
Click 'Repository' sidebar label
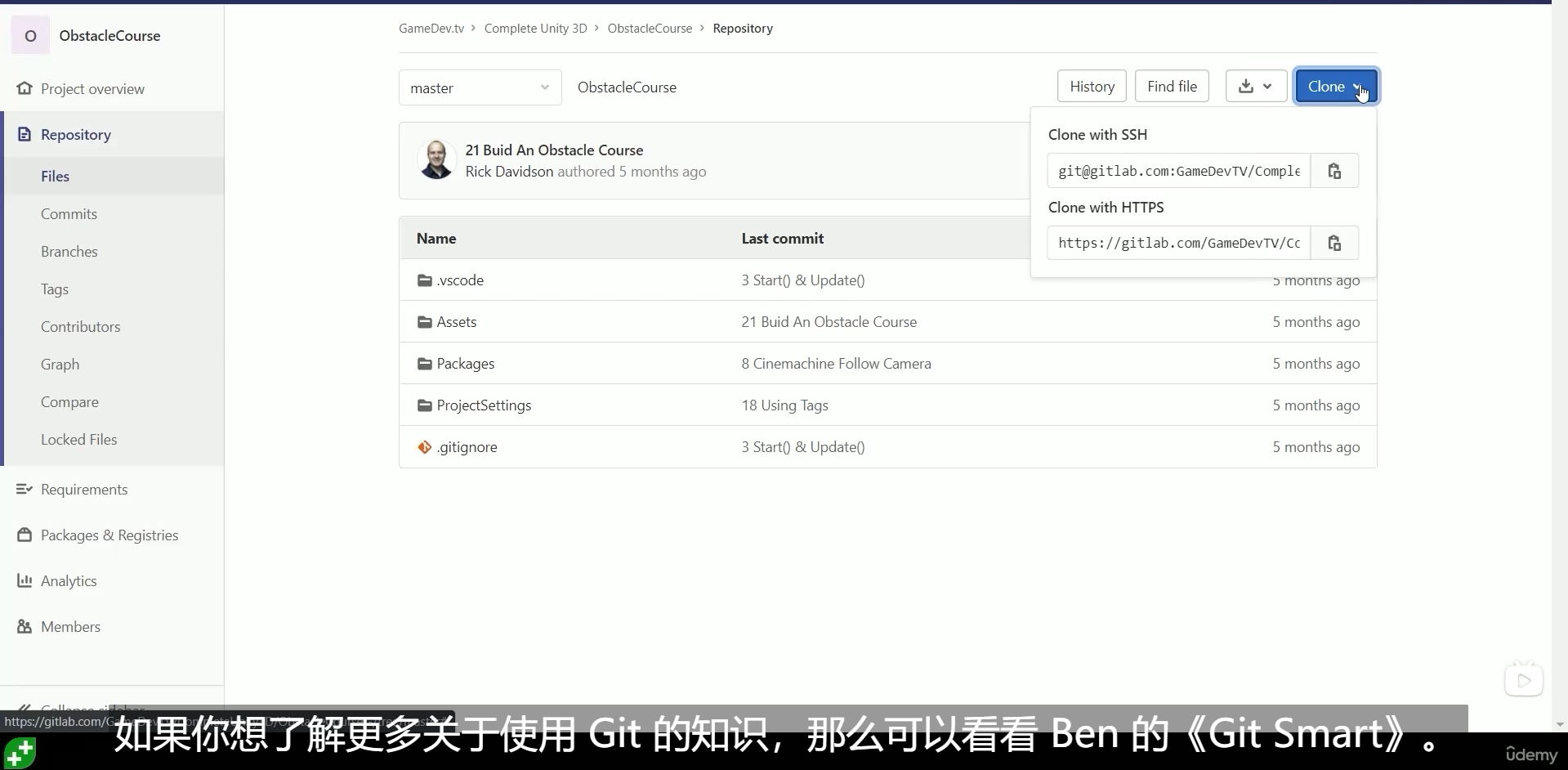76,134
